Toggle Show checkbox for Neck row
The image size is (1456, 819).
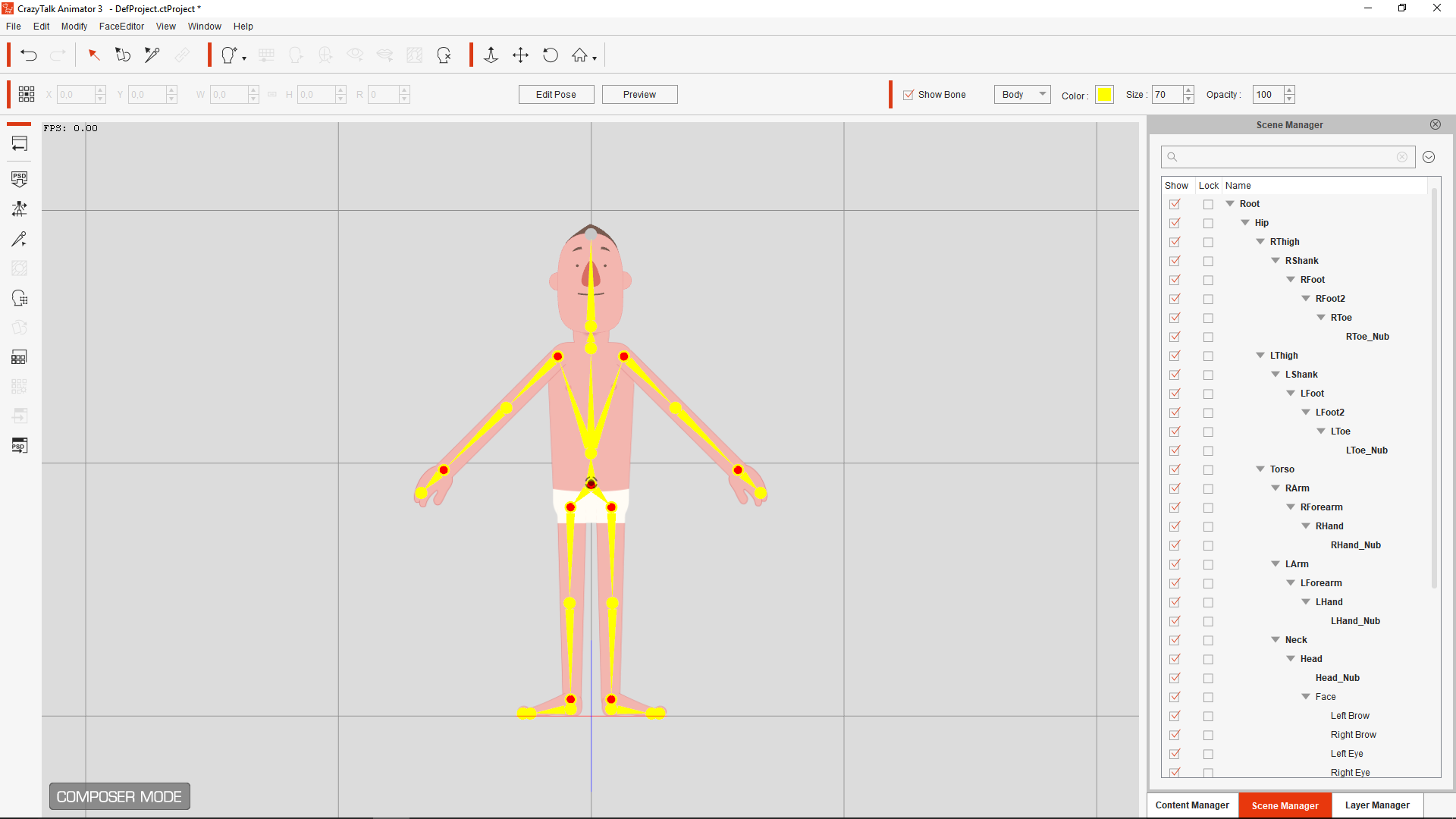[1175, 640]
